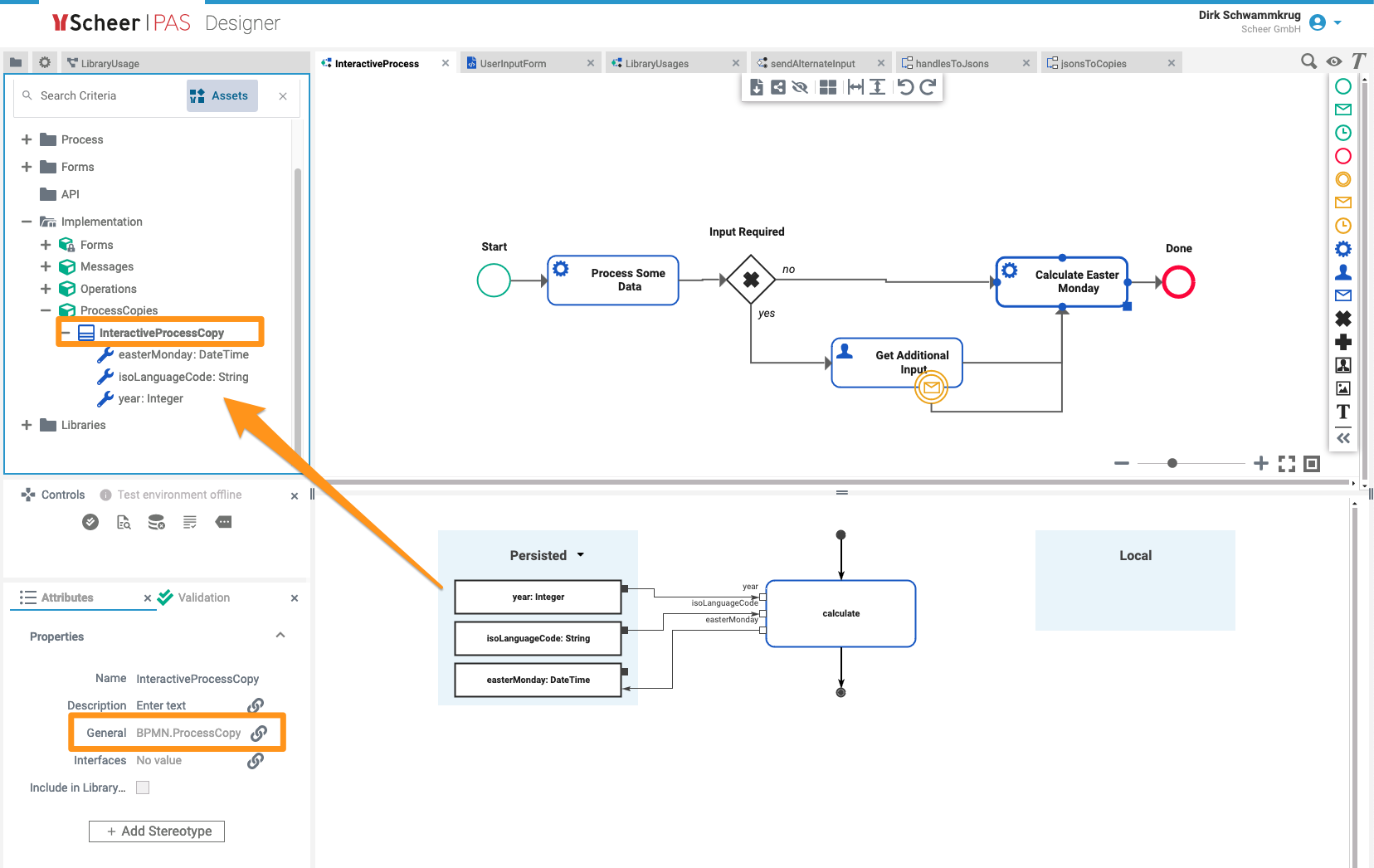
Task: Expand the Process folder
Action: pyautogui.click(x=27, y=139)
